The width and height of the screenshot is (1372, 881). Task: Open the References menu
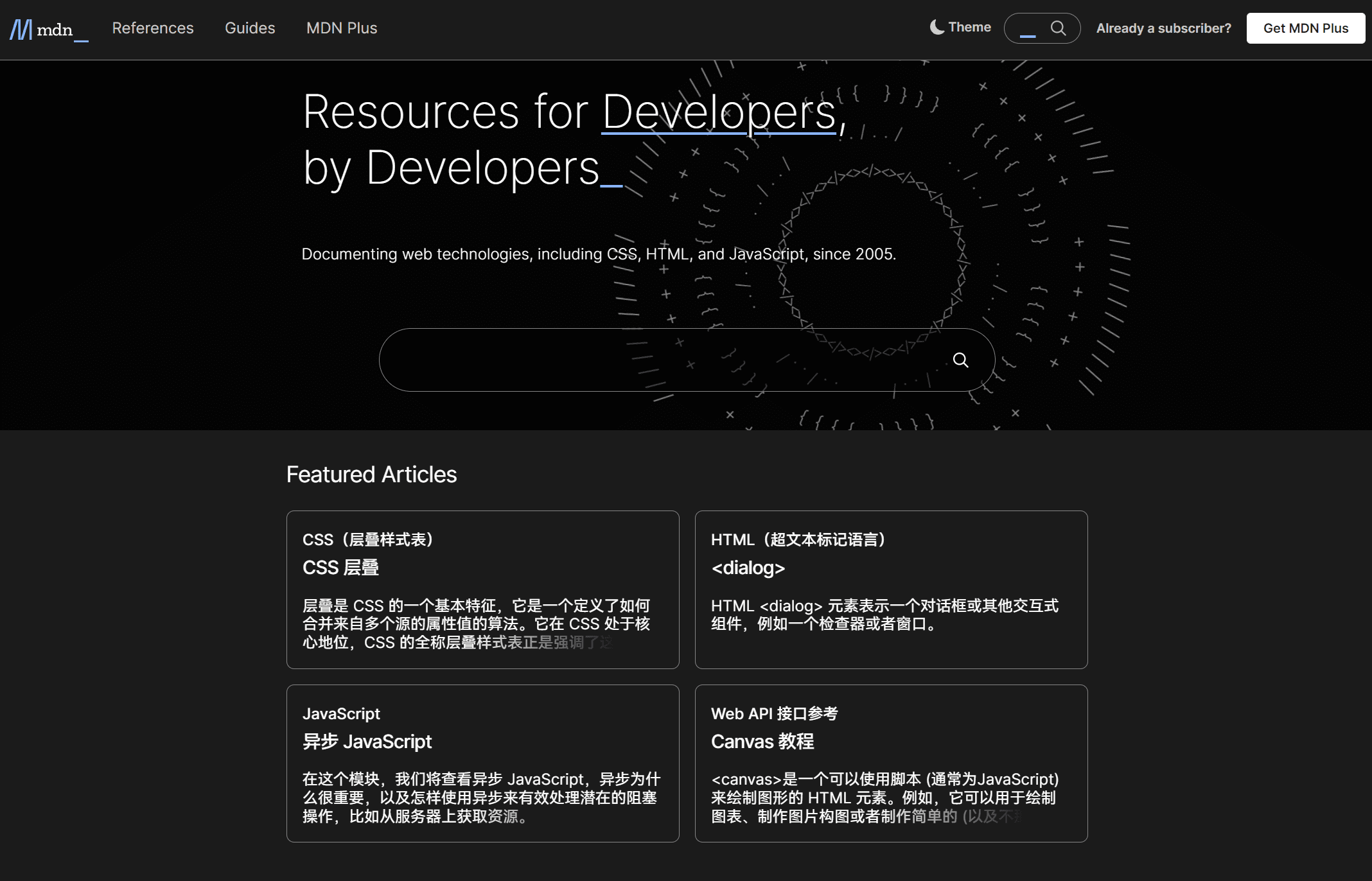[152, 28]
